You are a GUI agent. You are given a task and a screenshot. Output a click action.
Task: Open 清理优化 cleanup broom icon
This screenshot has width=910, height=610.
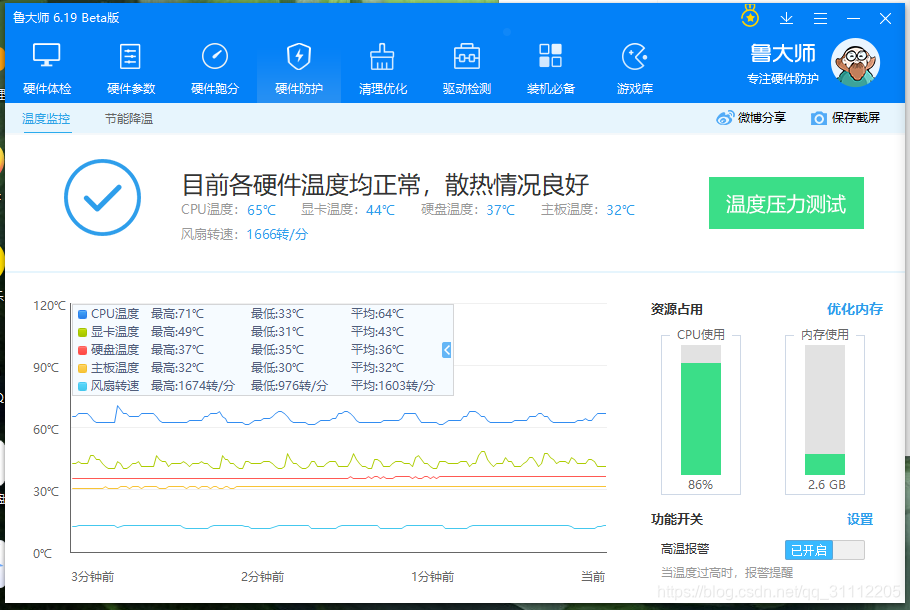(x=382, y=56)
